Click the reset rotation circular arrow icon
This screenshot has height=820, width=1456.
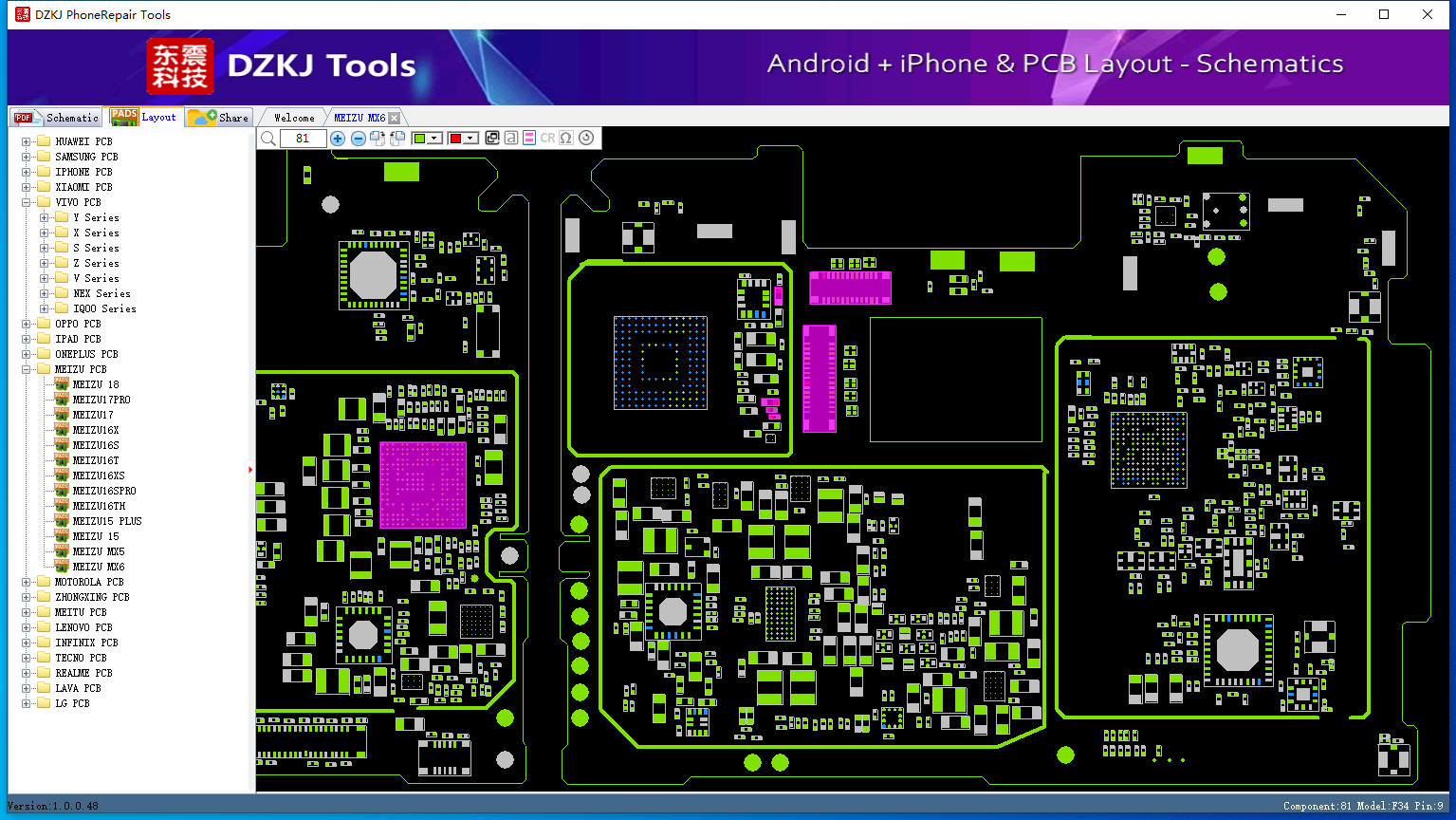[586, 138]
